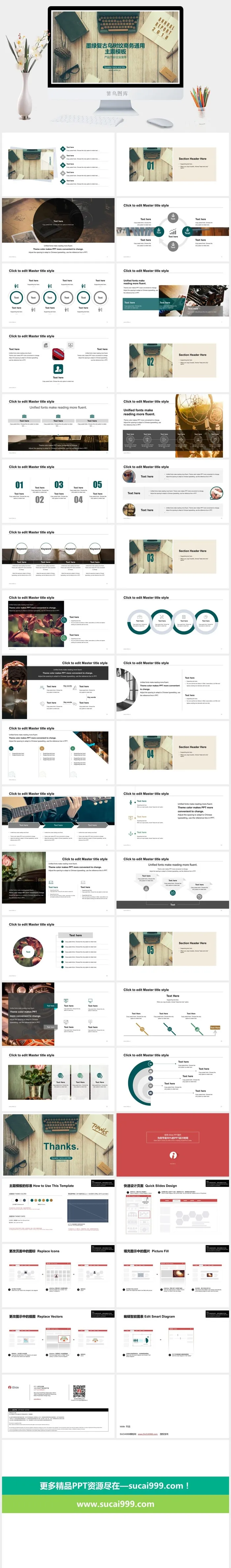Select the 'Replace Icons' instruction slide
Image resolution: width=231 pixels, height=1568 pixels.
58,1275
